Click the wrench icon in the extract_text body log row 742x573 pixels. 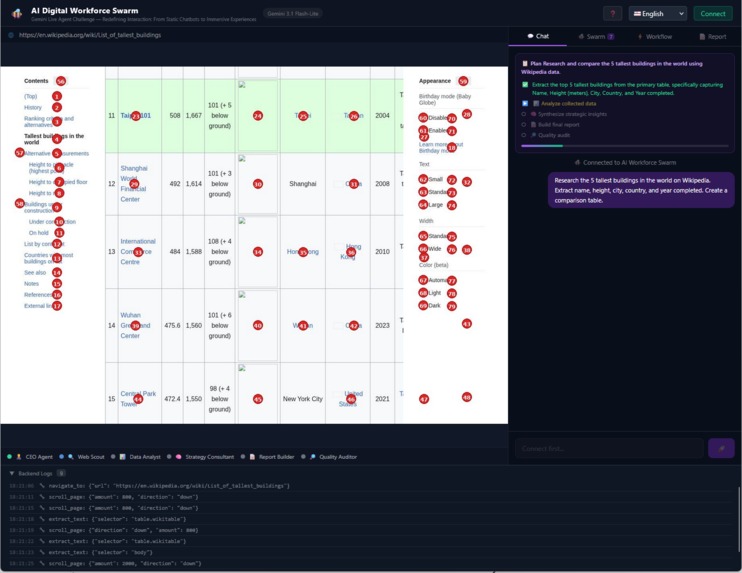[x=42, y=552]
